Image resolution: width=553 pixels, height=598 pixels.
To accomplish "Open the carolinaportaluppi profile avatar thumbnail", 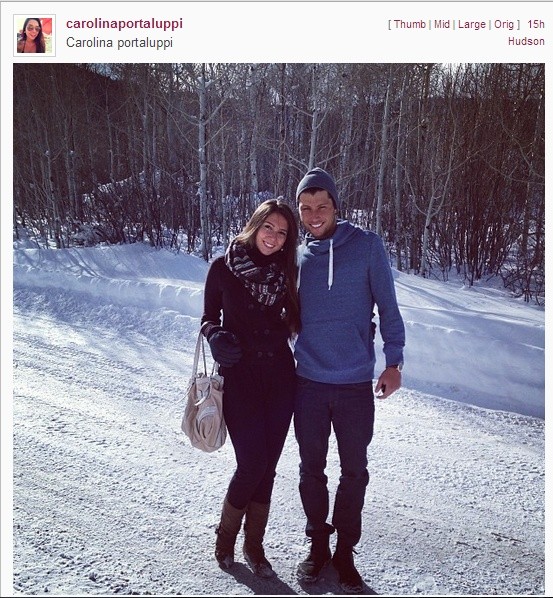I will (34, 35).
